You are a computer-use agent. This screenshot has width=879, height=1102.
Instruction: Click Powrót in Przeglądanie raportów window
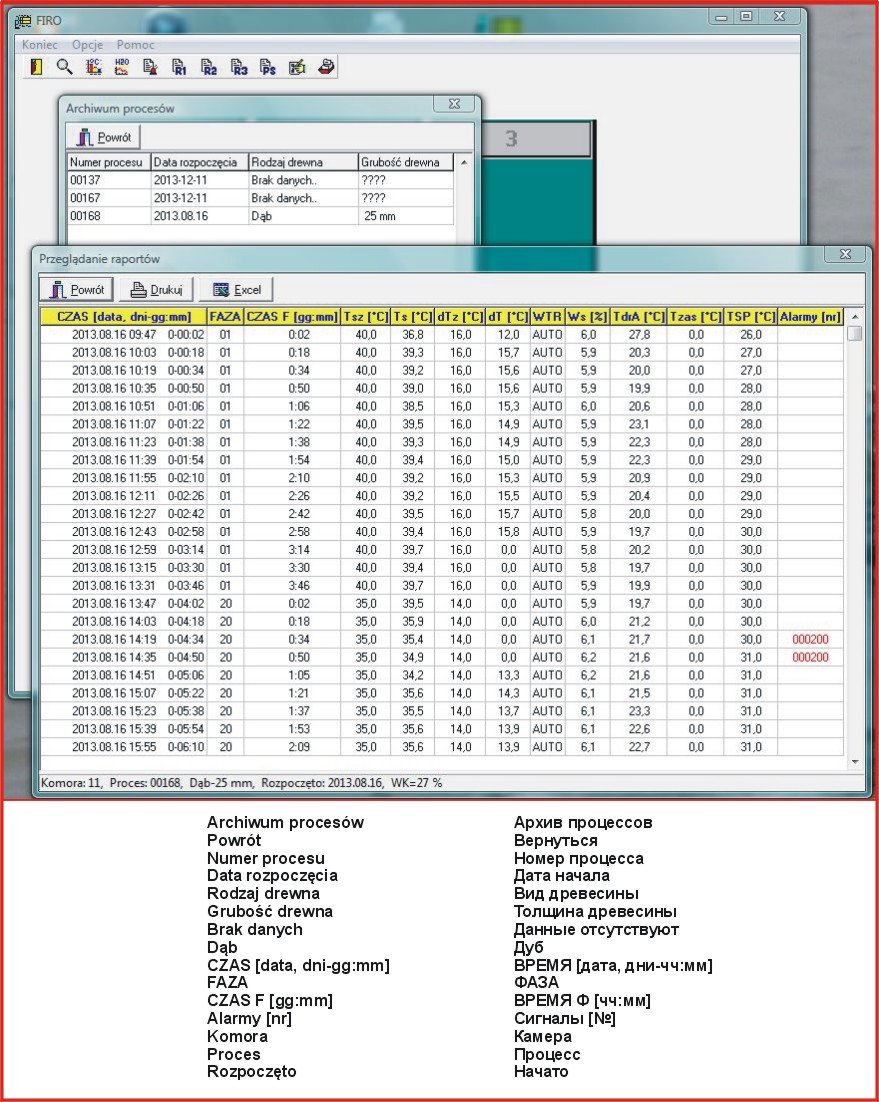77,290
